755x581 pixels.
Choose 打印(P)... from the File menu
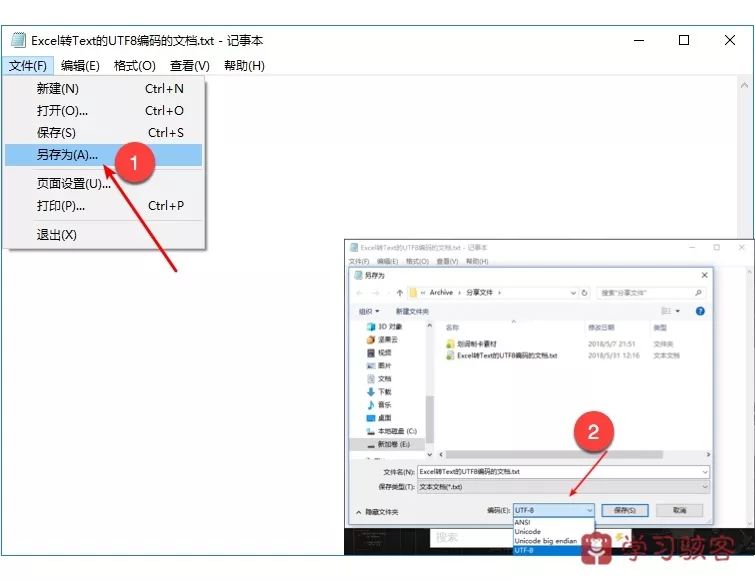click(x=103, y=206)
